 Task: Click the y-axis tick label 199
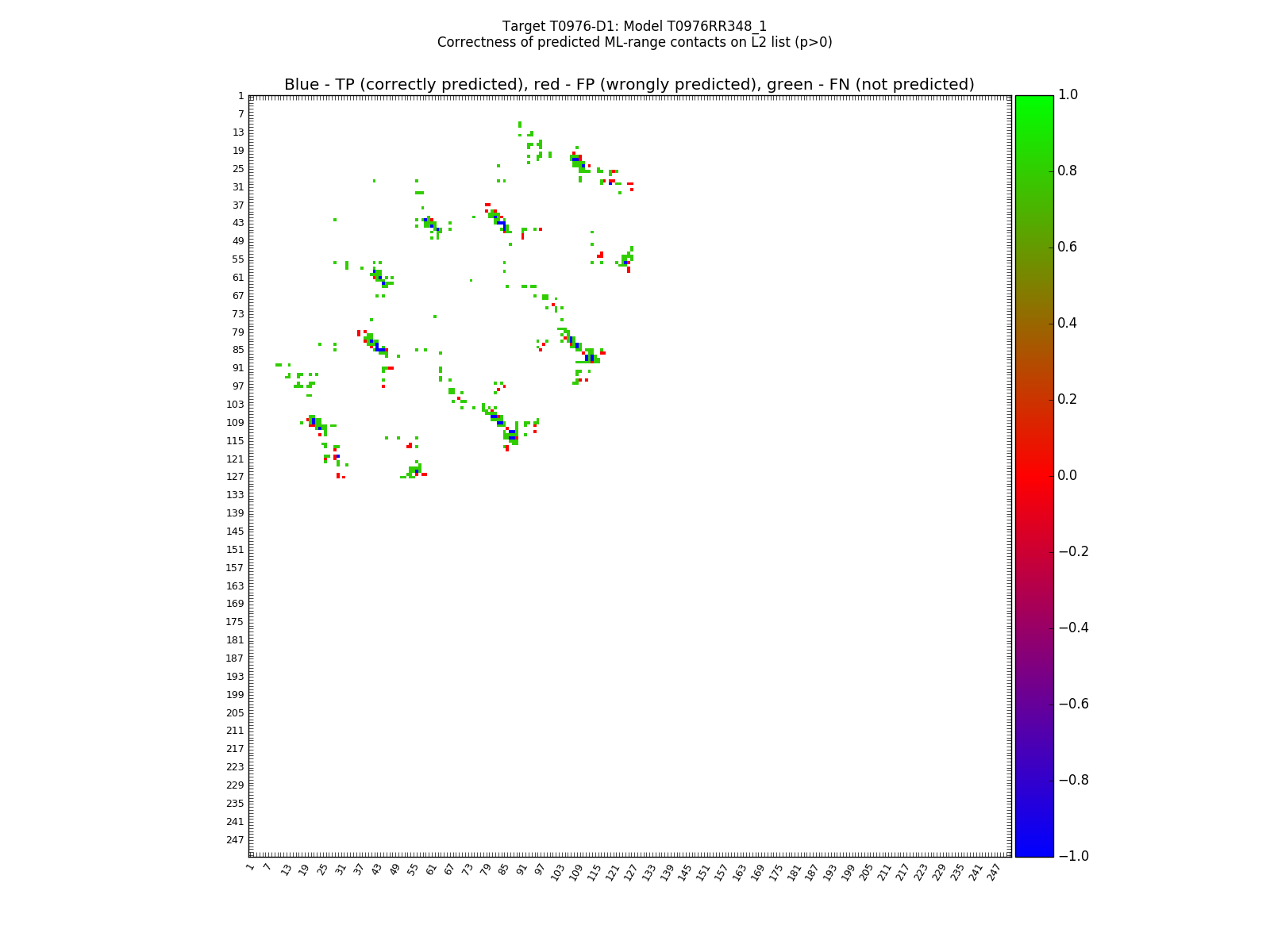(x=236, y=695)
